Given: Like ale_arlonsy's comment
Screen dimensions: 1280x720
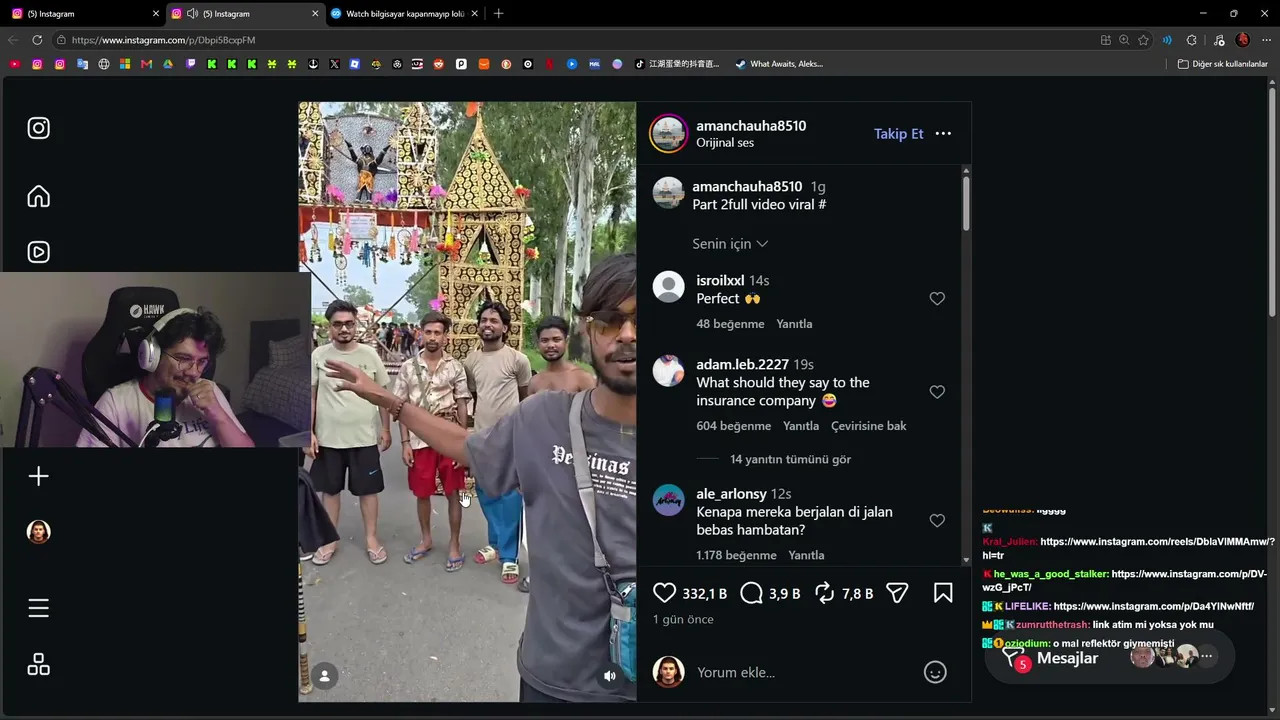Looking at the screenshot, I should [x=937, y=521].
